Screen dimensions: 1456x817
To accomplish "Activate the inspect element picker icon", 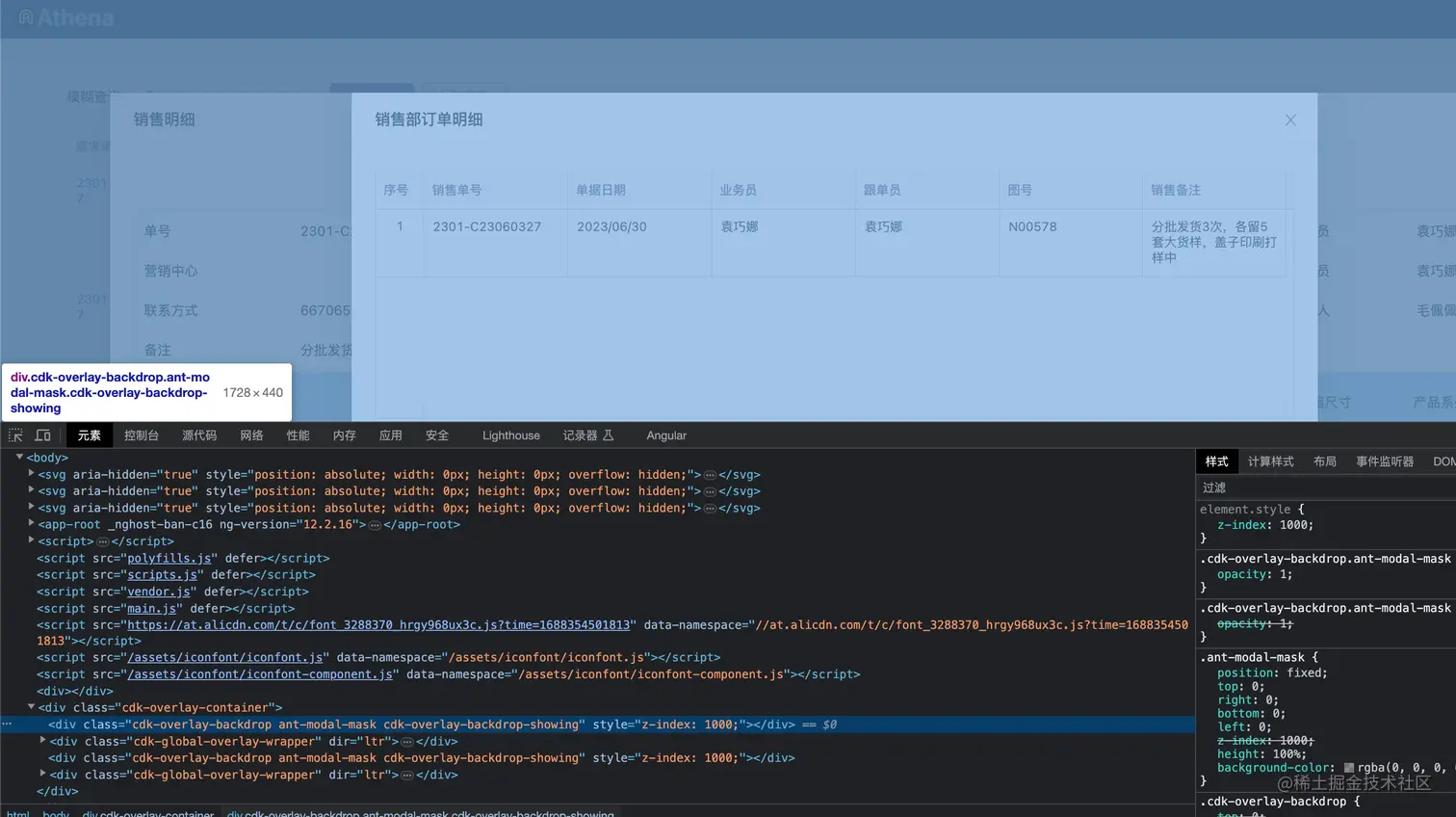I will tap(15, 435).
